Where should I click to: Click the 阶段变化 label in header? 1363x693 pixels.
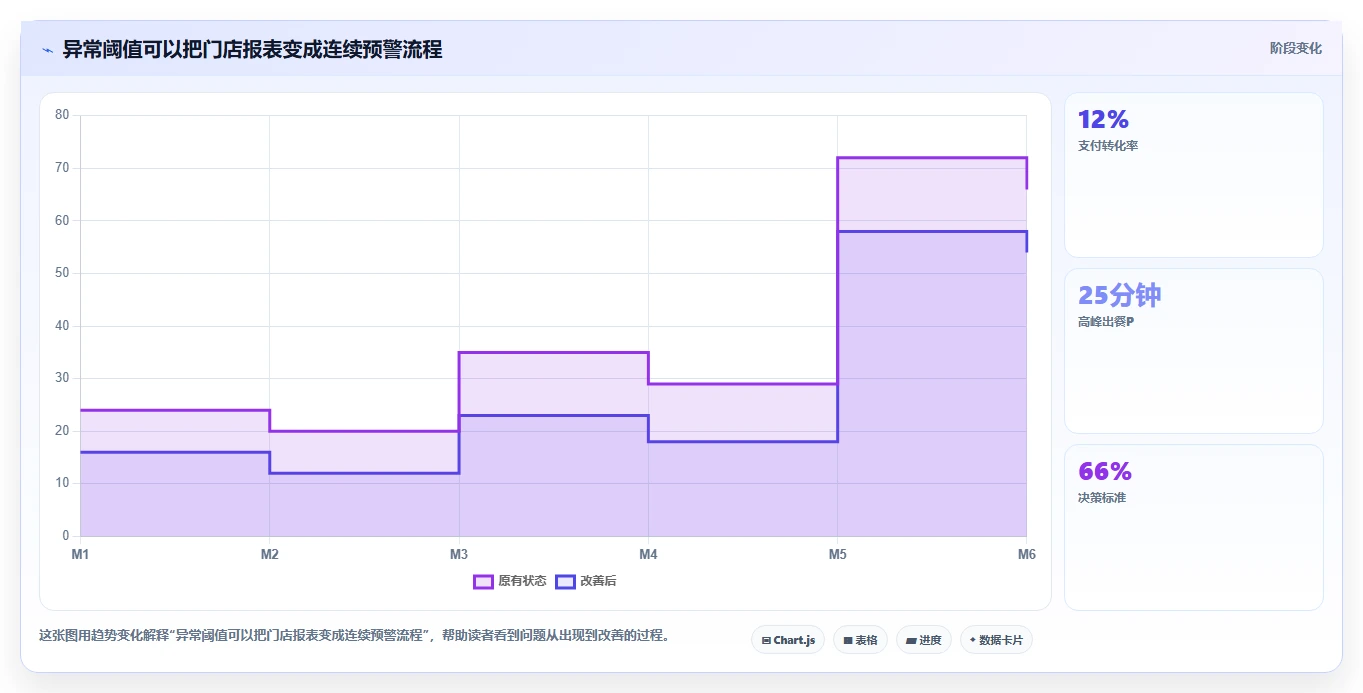click(1295, 48)
